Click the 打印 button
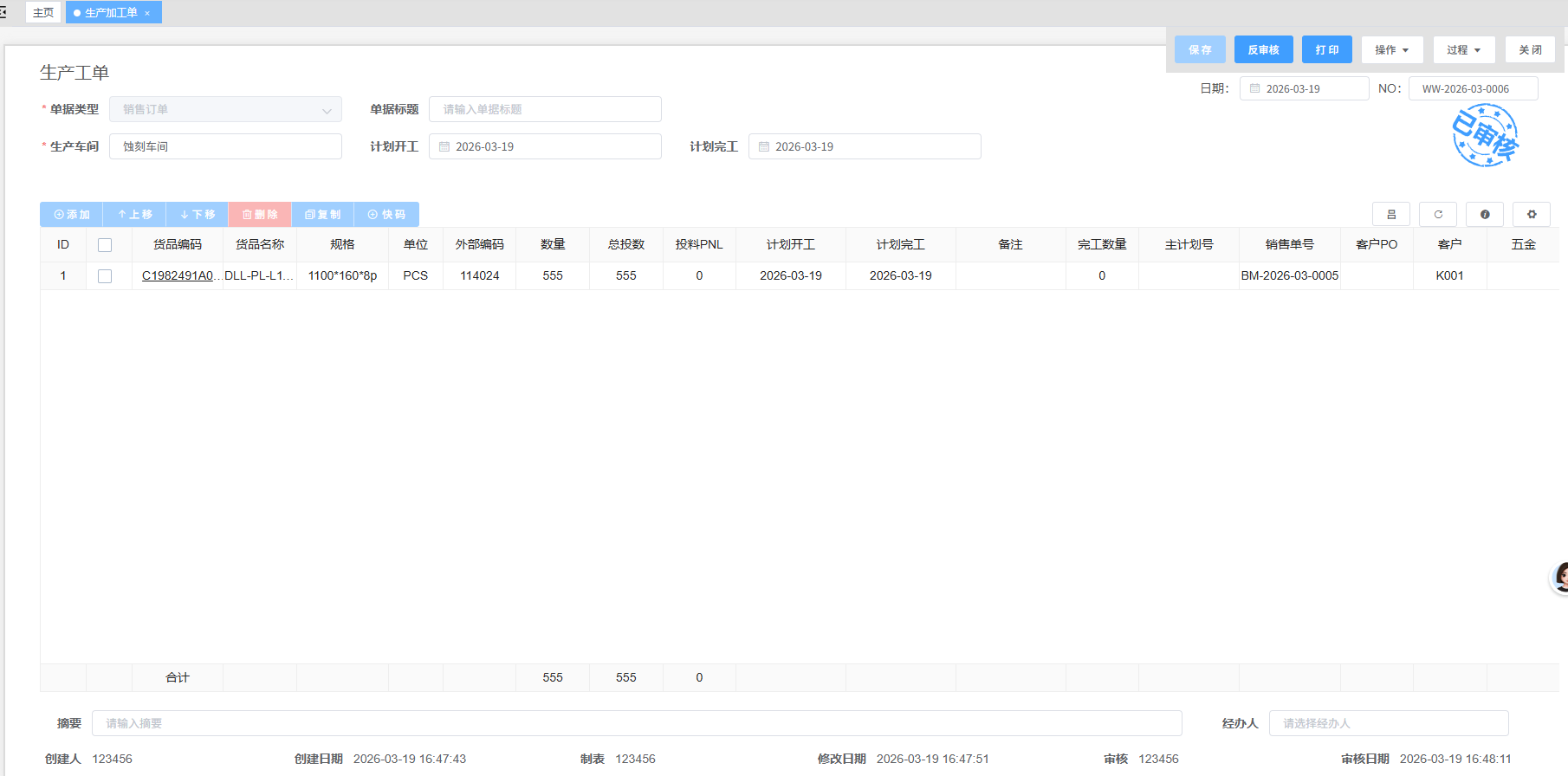 1326,49
